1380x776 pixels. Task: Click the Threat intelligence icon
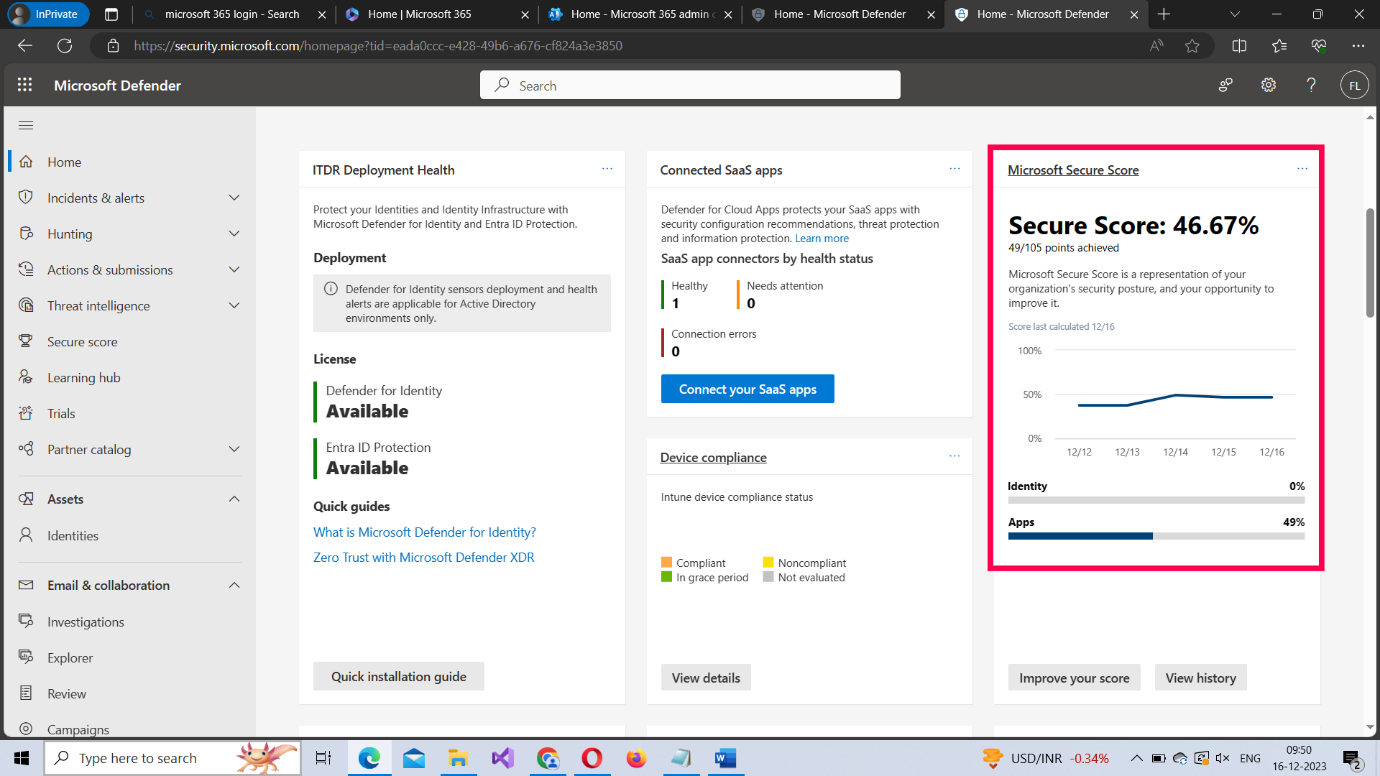click(26, 305)
